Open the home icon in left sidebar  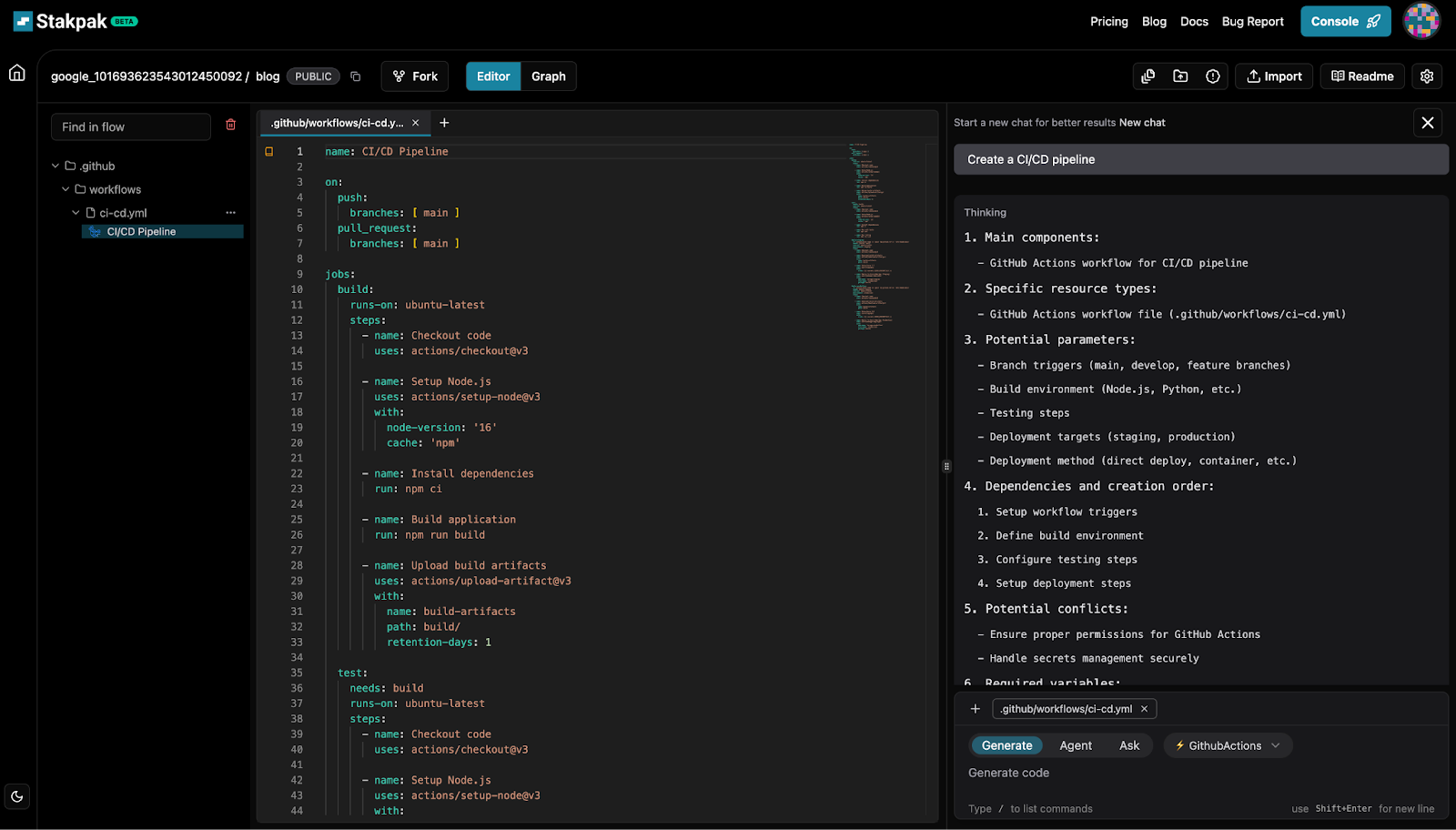pyautogui.click(x=17, y=73)
